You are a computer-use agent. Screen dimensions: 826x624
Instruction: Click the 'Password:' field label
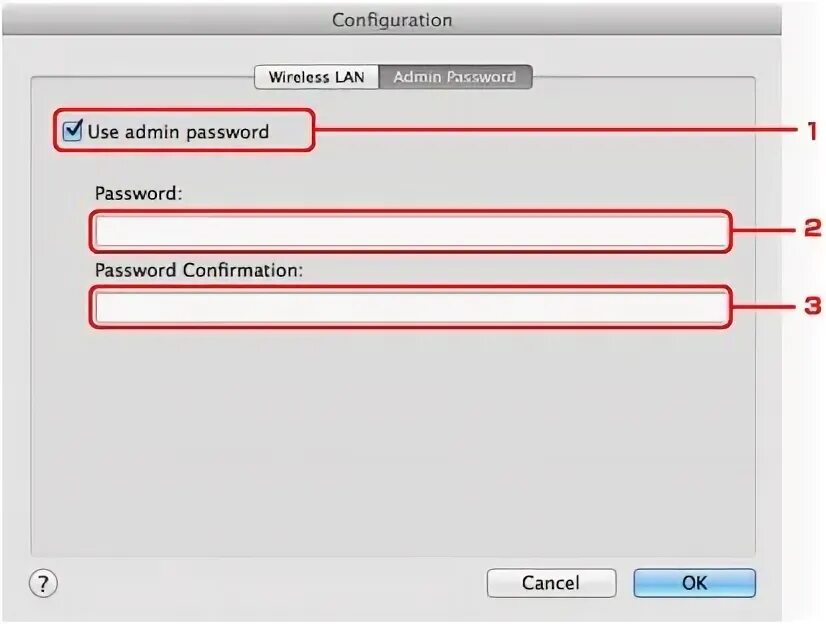pos(139,193)
